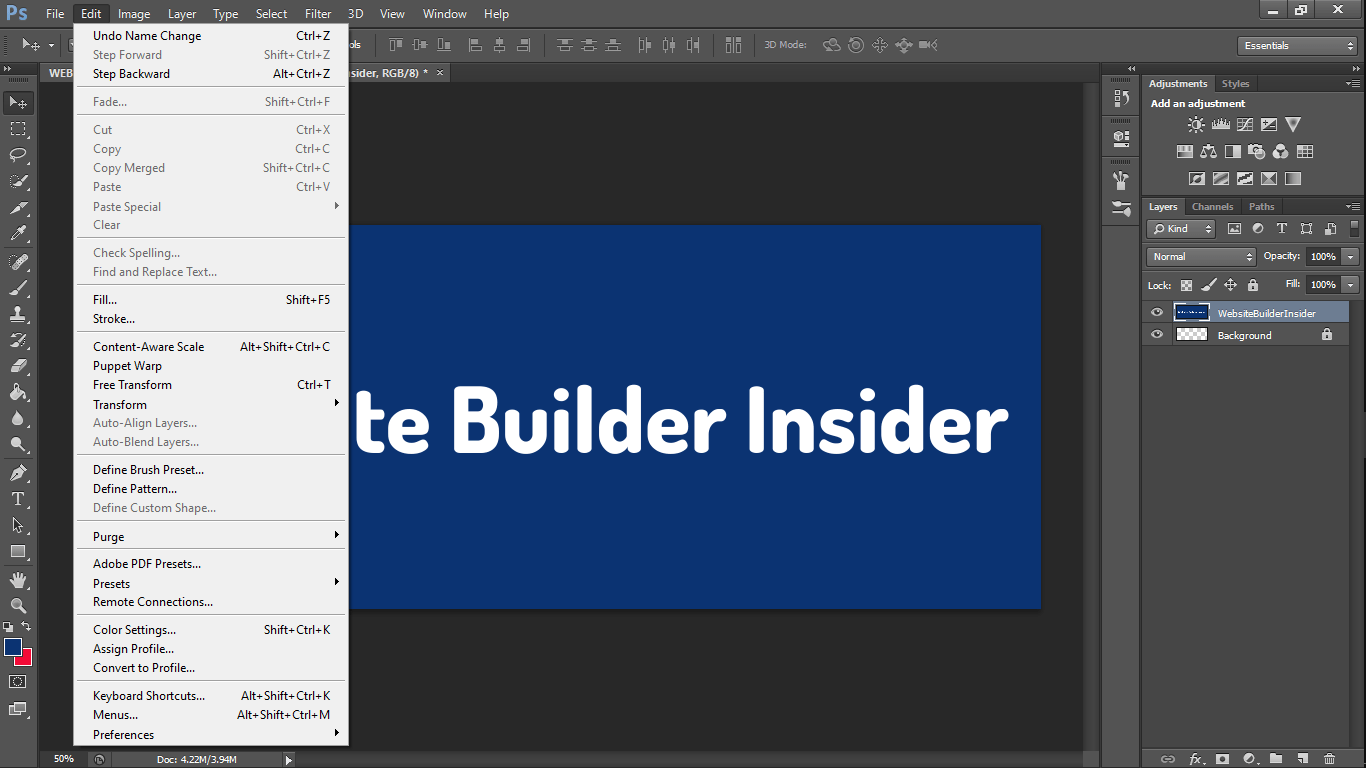1366x768 pixels.
Task: Expand the Opacity dropdown arrow
Action: point(1350,256)
